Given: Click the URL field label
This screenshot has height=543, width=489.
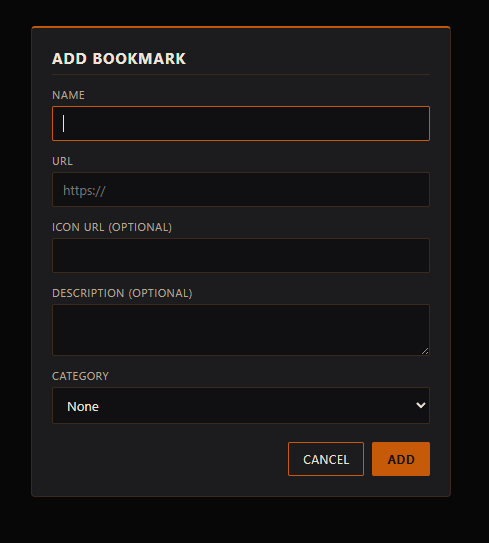Looking at the screenshot, I should click(x=62, y=161).
